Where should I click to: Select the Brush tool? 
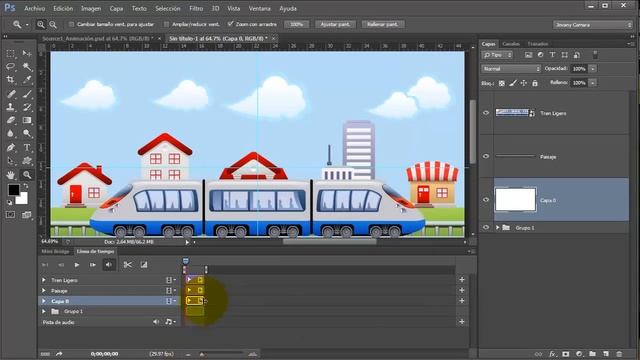click(27, 94)
